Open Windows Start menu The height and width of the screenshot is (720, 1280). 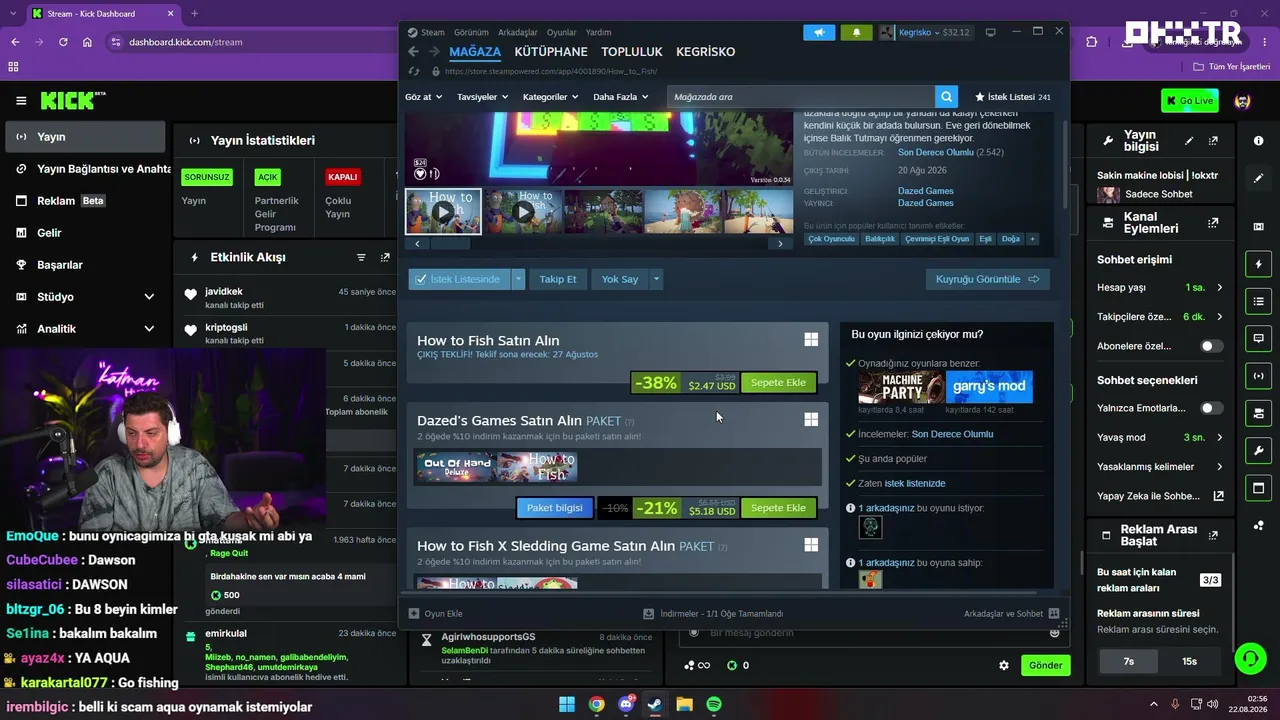click(x=567, y=704)
